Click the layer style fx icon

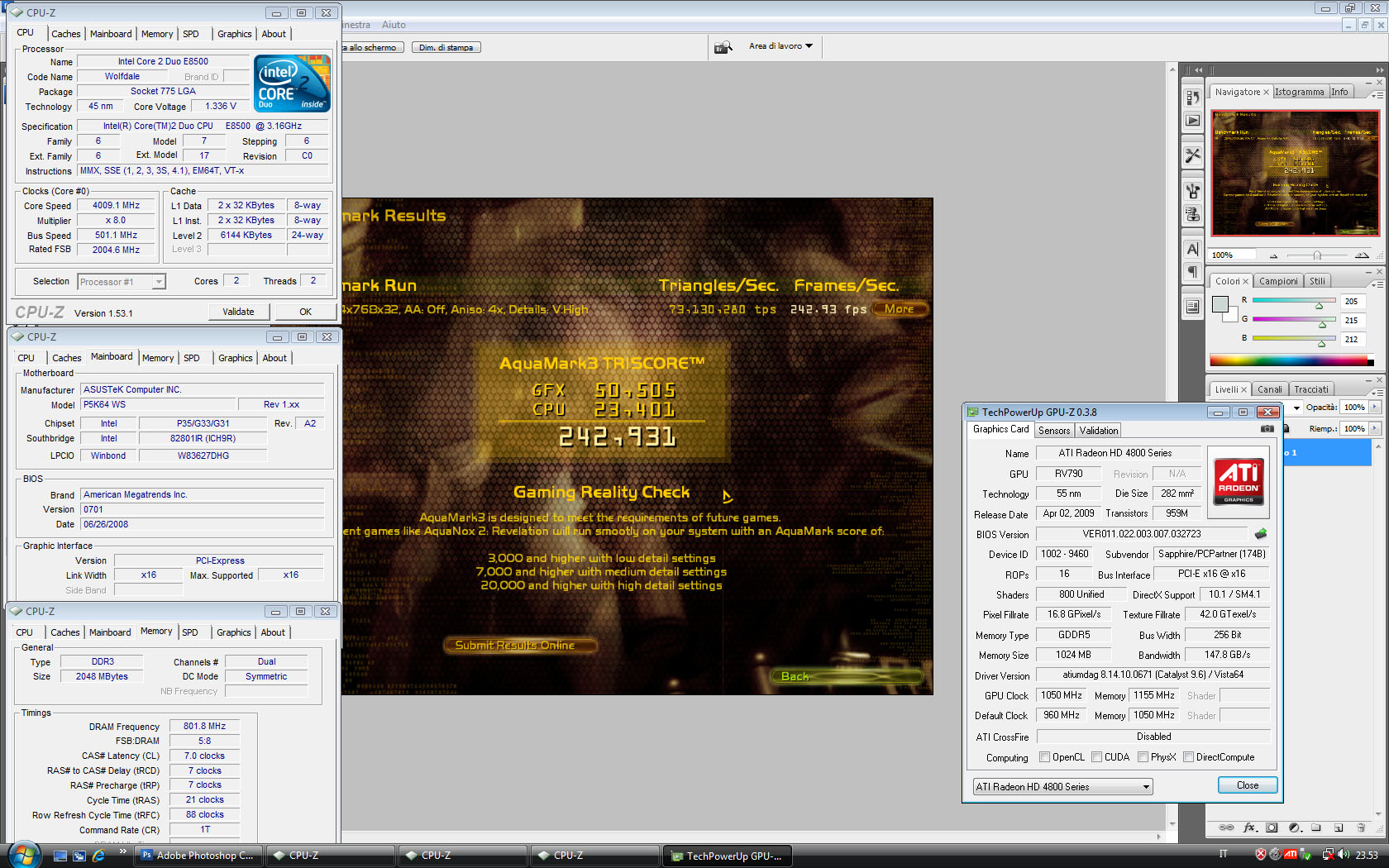click(x=1250, y=827)
